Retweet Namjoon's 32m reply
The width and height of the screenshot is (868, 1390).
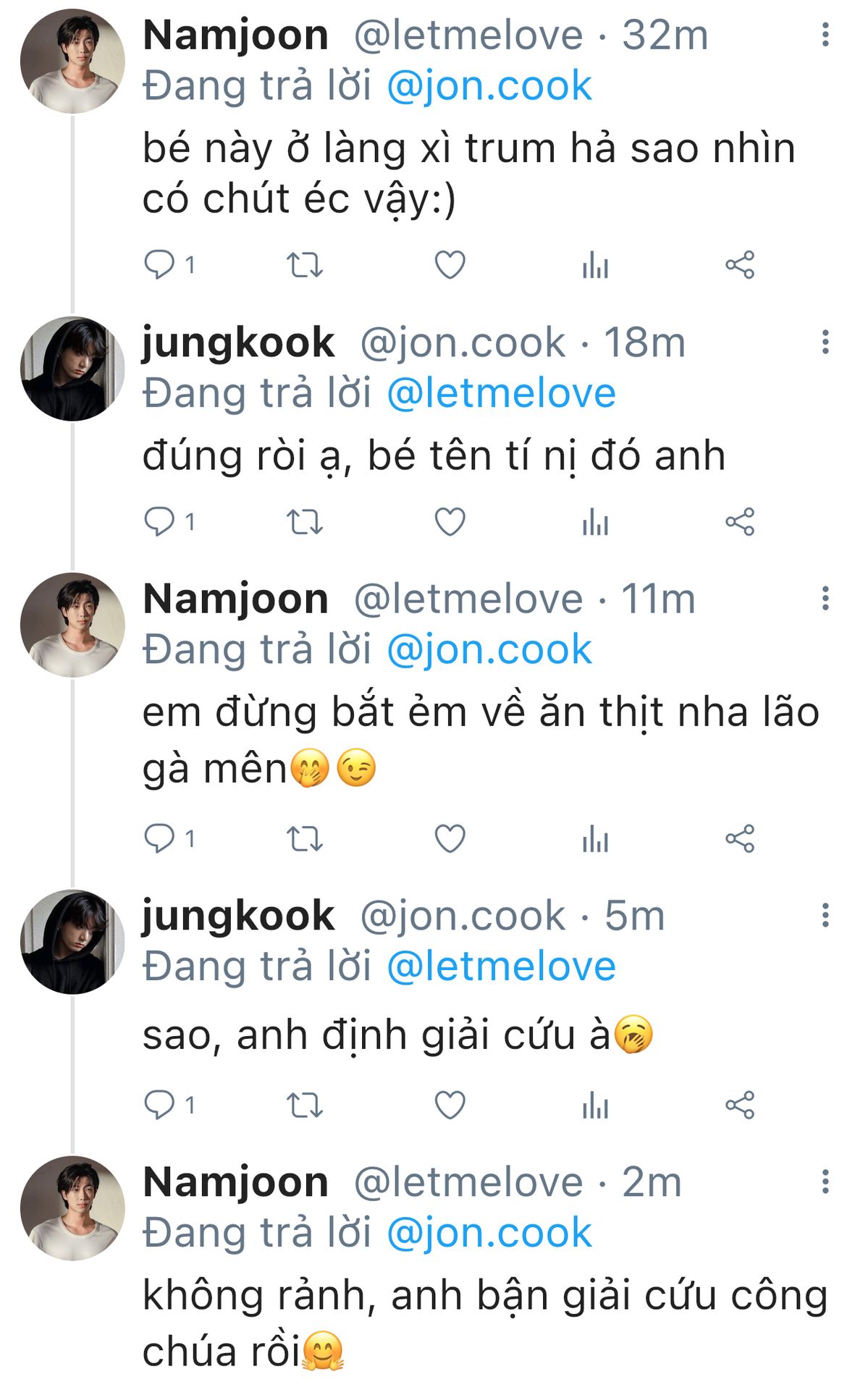305,265
